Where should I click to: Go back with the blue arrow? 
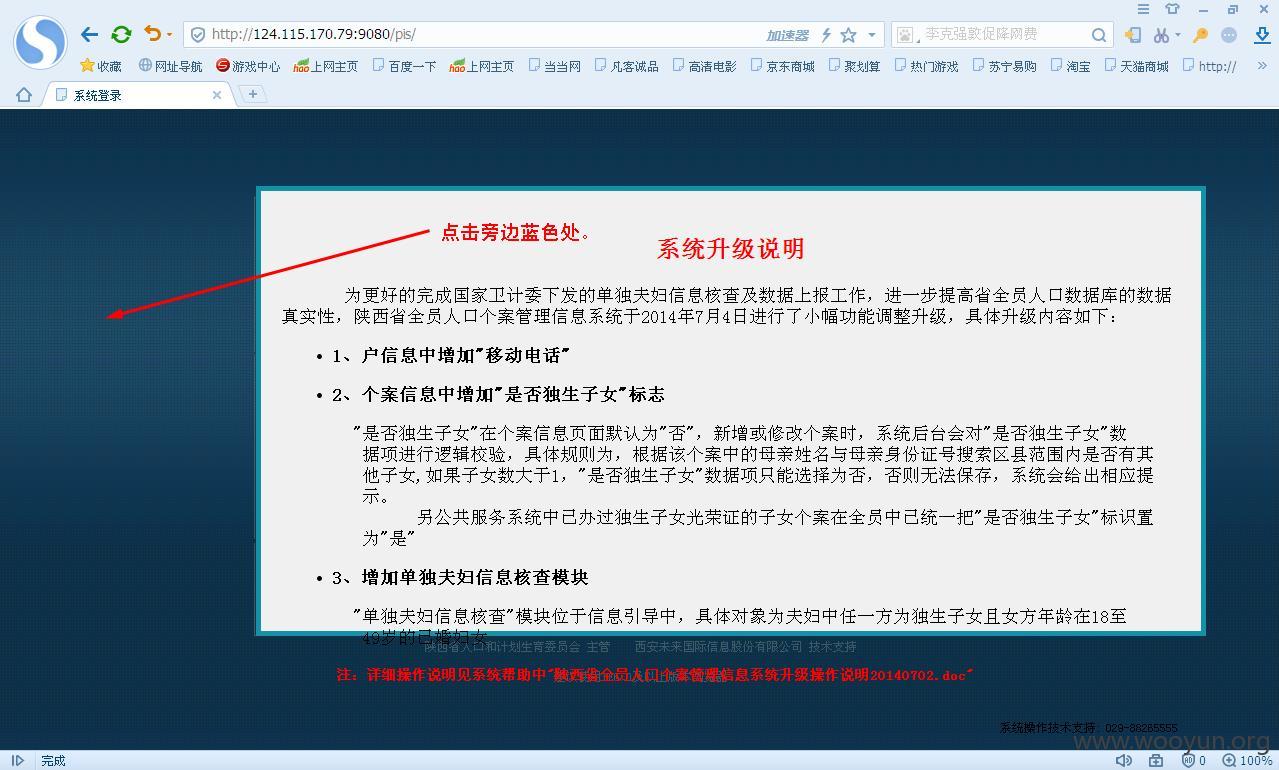point(90,34)
